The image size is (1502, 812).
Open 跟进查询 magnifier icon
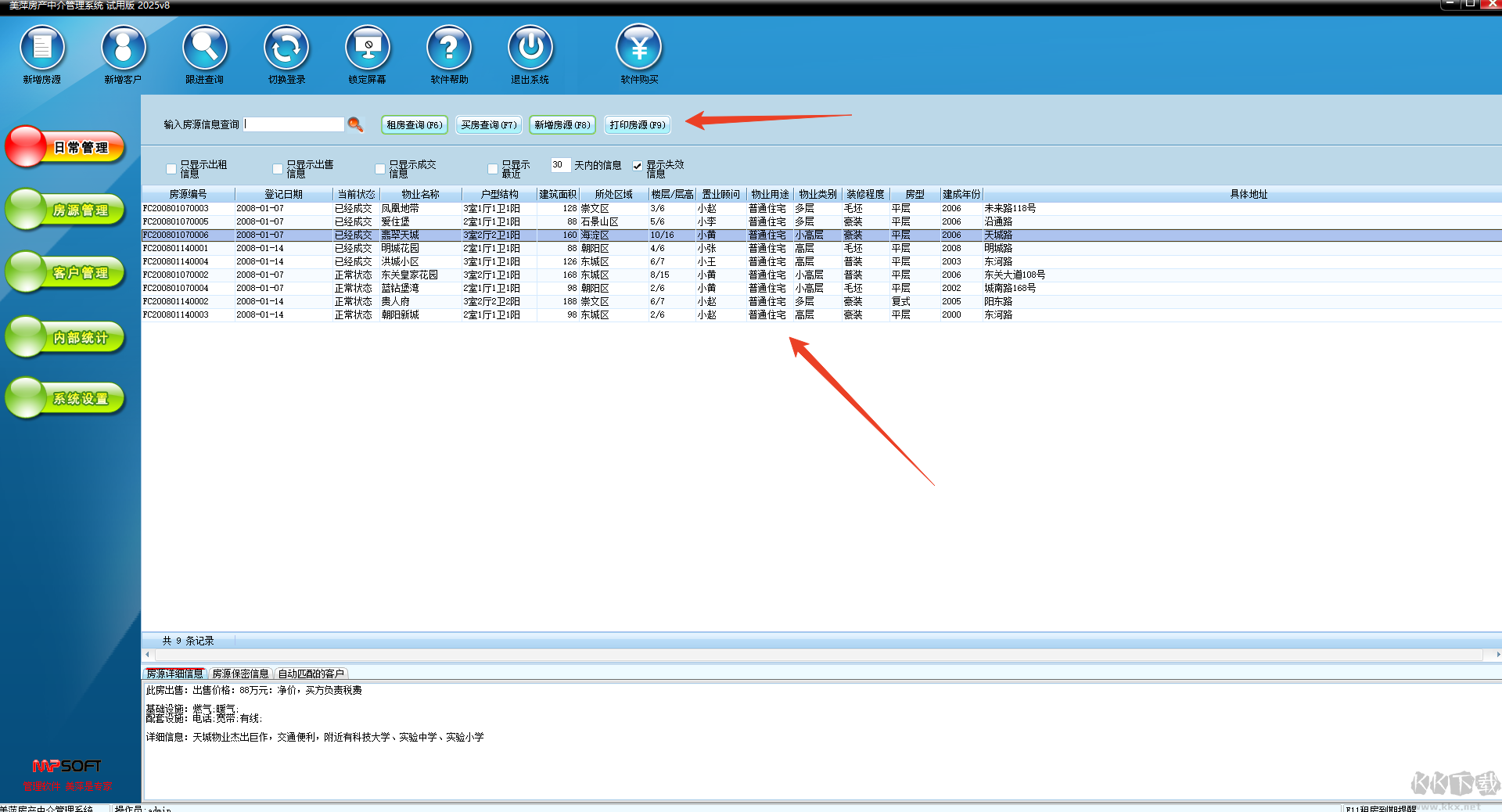coord(205,49)
